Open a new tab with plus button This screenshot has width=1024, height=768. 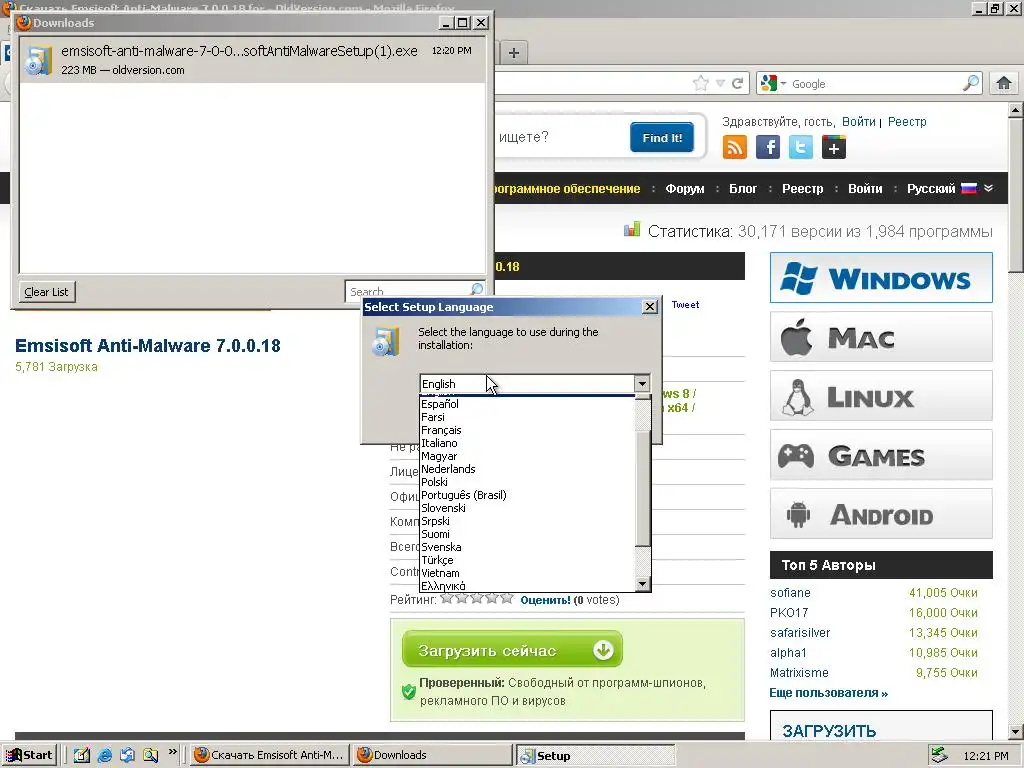tap(514, 53)
